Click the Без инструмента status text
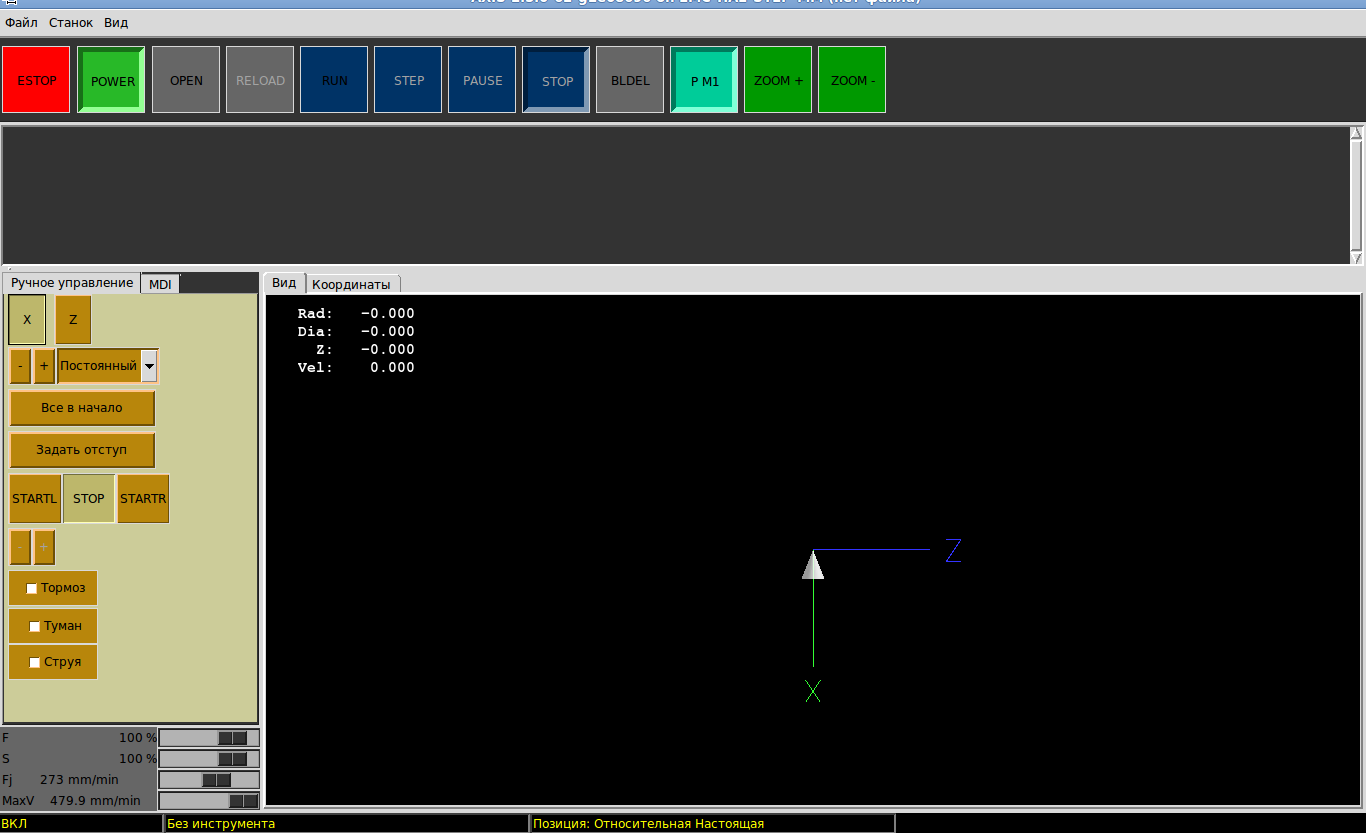1366x833 pixels. [x=221, y=824]
